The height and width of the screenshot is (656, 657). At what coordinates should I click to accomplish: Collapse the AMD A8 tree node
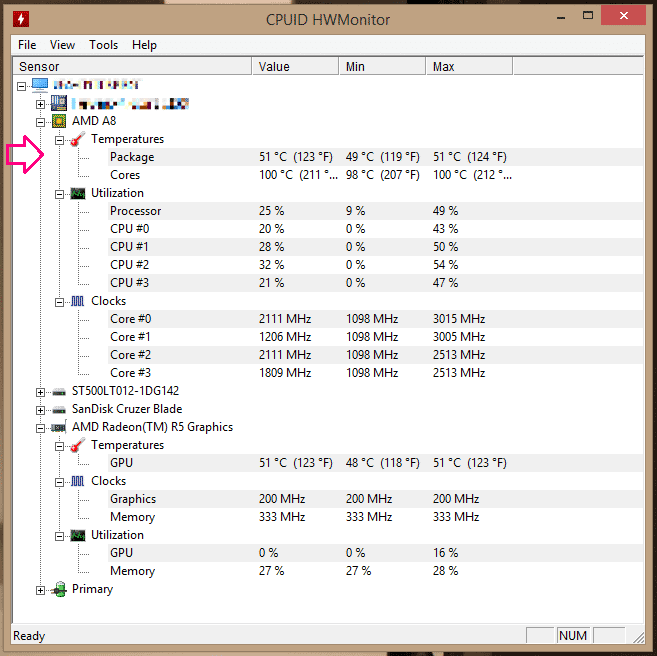pos(41,121)
